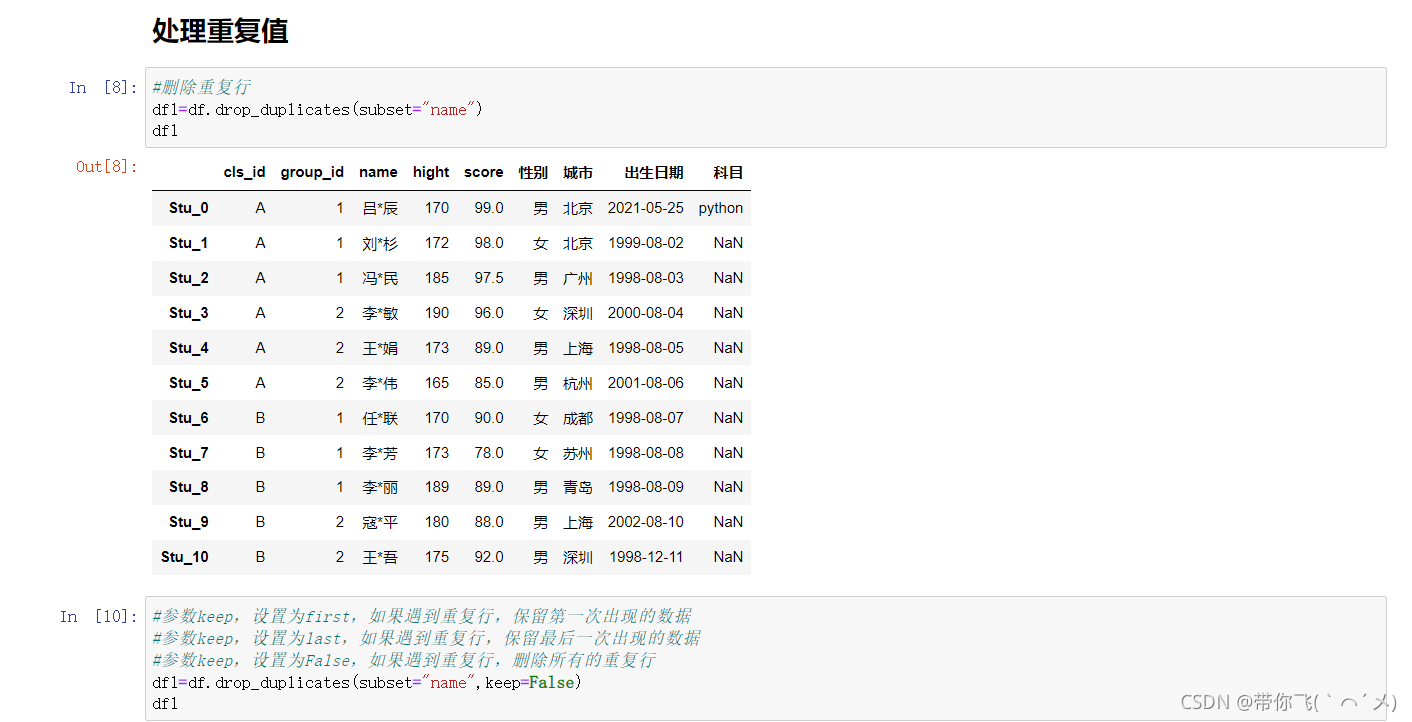1412x722 pixels.
Task: Click the name cell 李*丽
Action: [380, 487]
